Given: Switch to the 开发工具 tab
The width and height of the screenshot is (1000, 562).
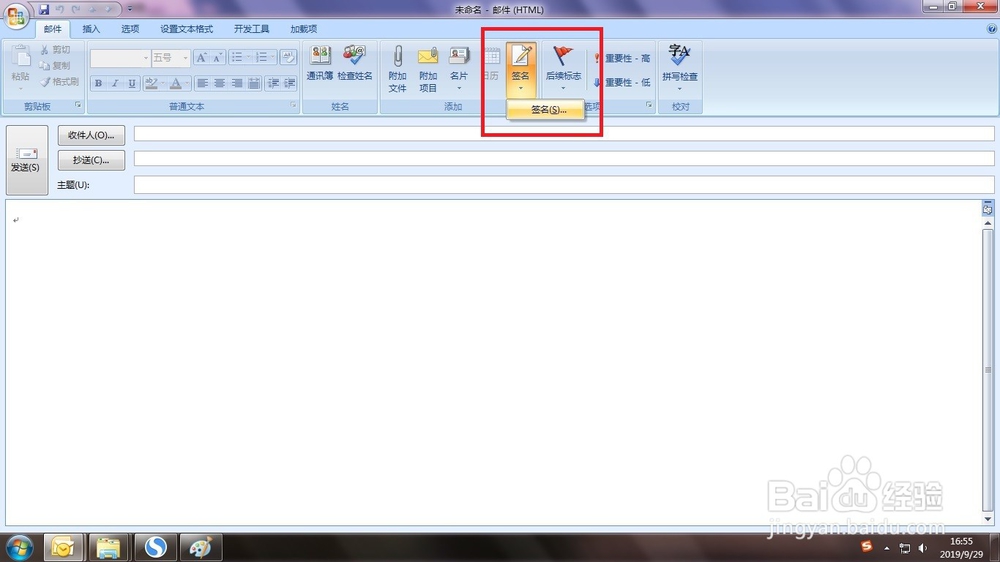Looking at the screenshot, I should pyautogui.click(x=251, y=29).
